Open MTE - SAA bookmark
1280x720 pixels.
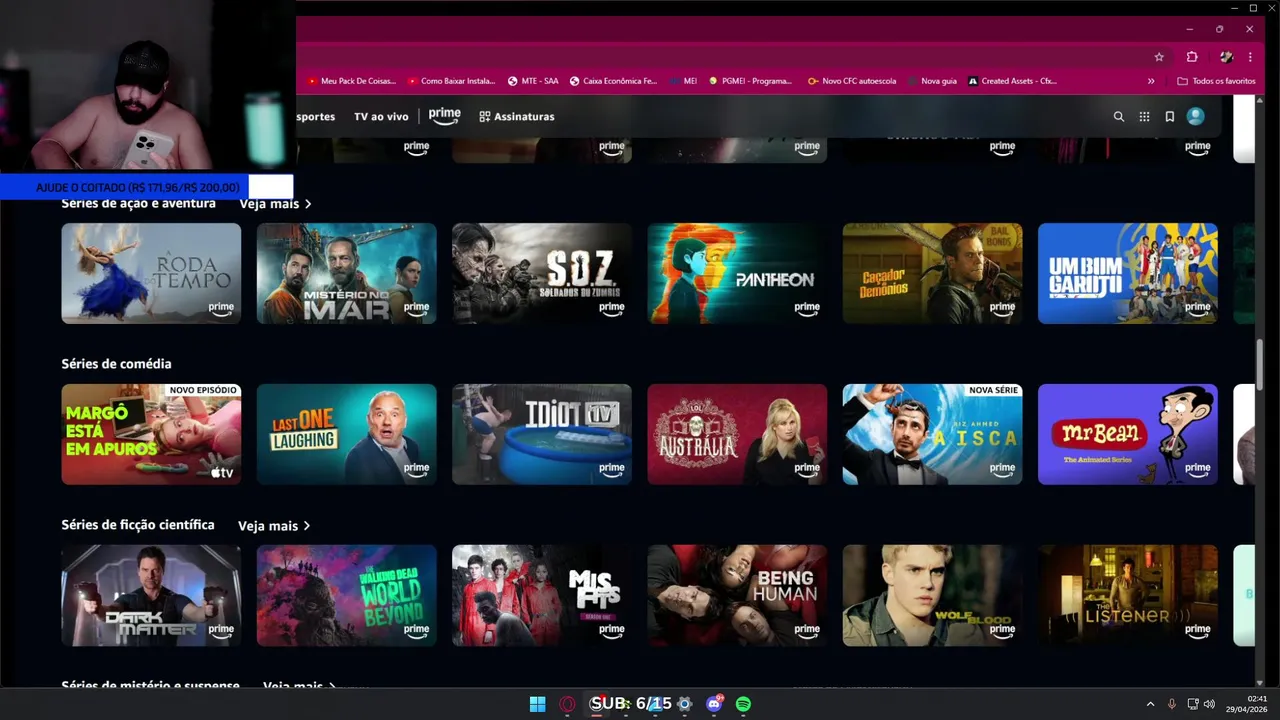533,81
